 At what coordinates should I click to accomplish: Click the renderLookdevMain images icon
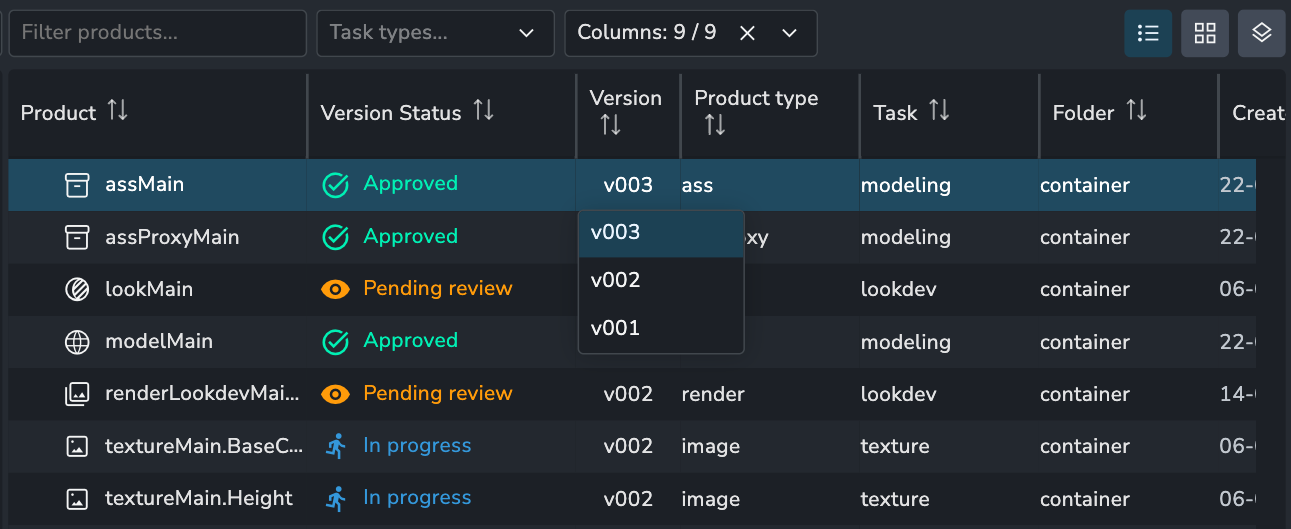pyautogui.click(x=77, y=394)
